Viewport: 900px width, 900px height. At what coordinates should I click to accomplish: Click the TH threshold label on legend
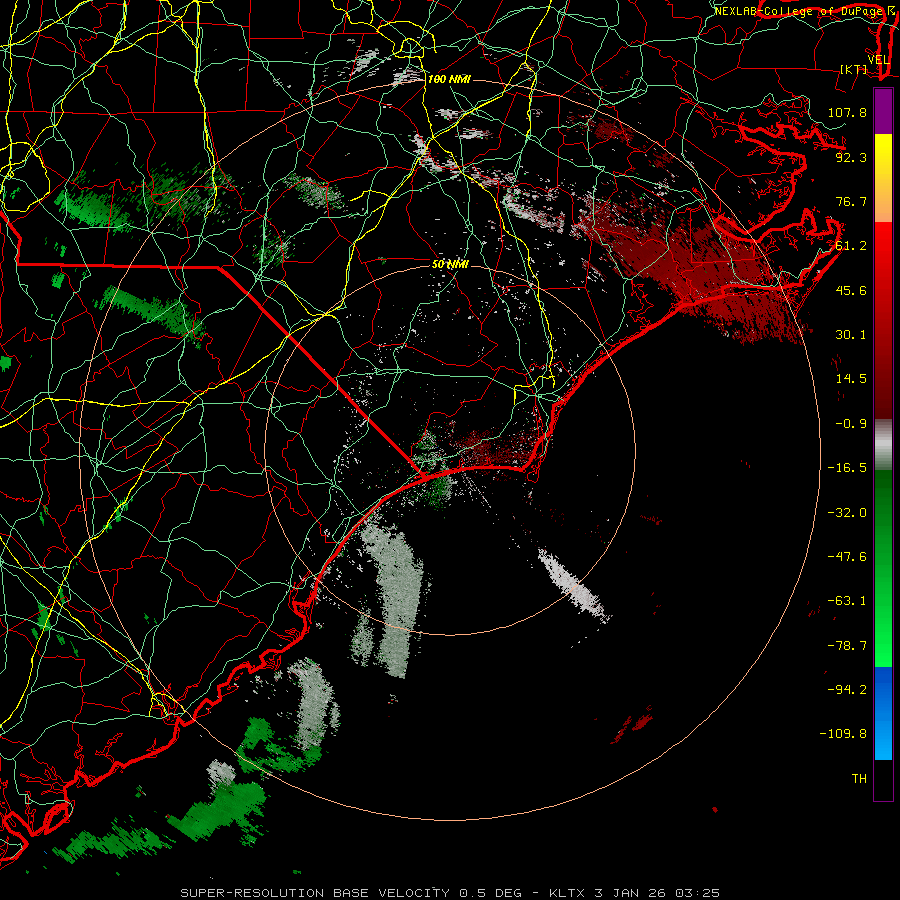859,779
